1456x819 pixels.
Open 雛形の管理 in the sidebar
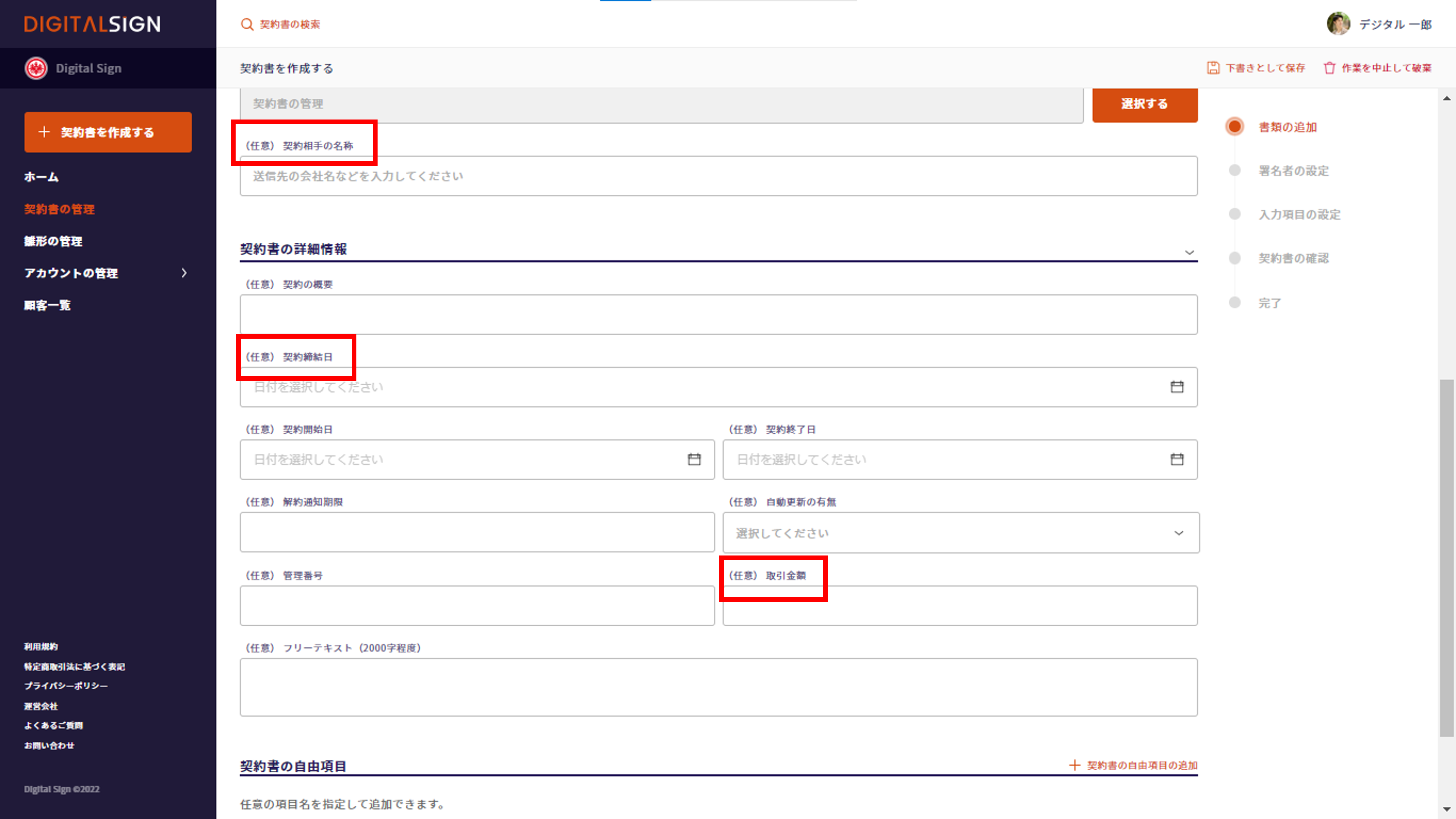point(53,242)
